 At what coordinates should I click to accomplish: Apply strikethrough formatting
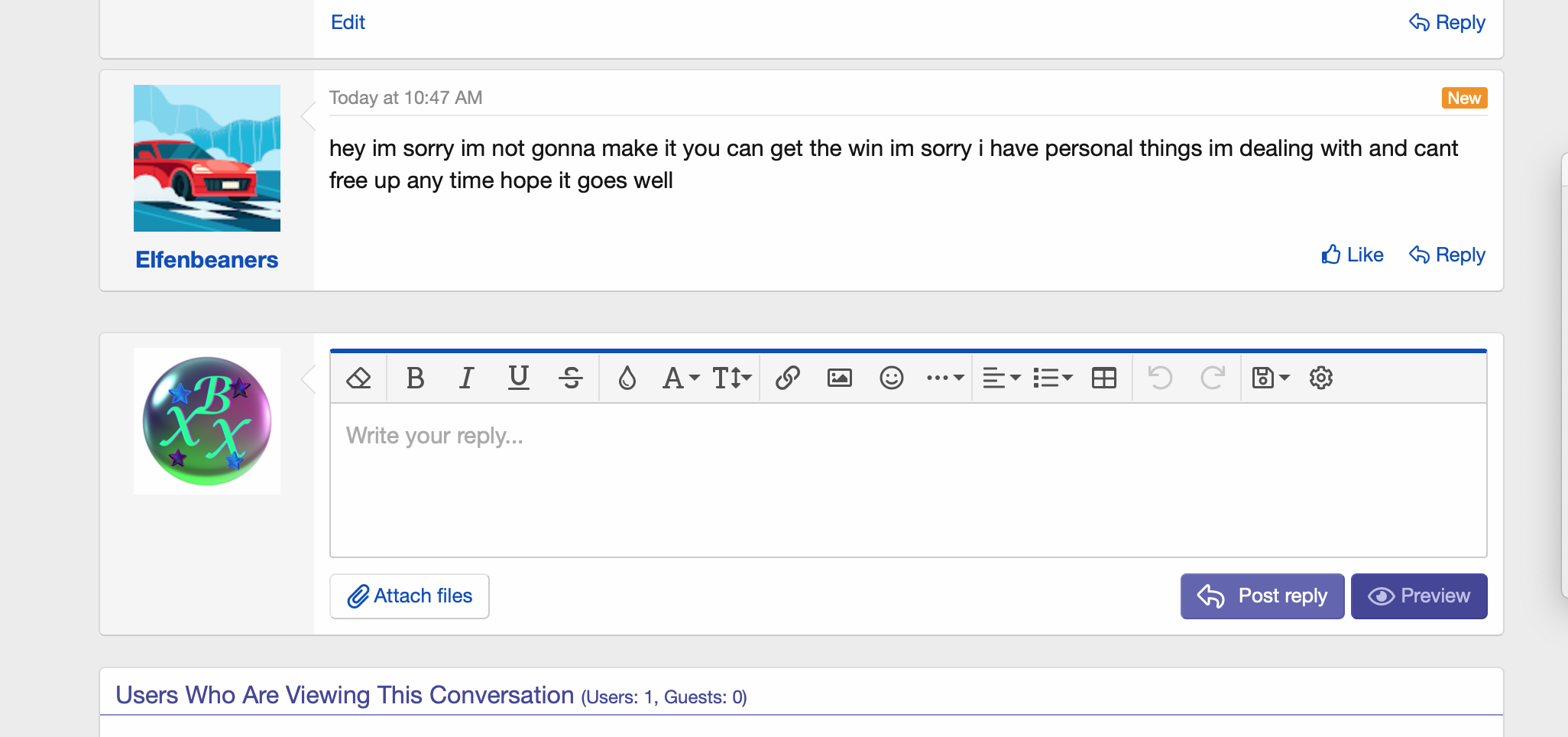coord(570,378)
